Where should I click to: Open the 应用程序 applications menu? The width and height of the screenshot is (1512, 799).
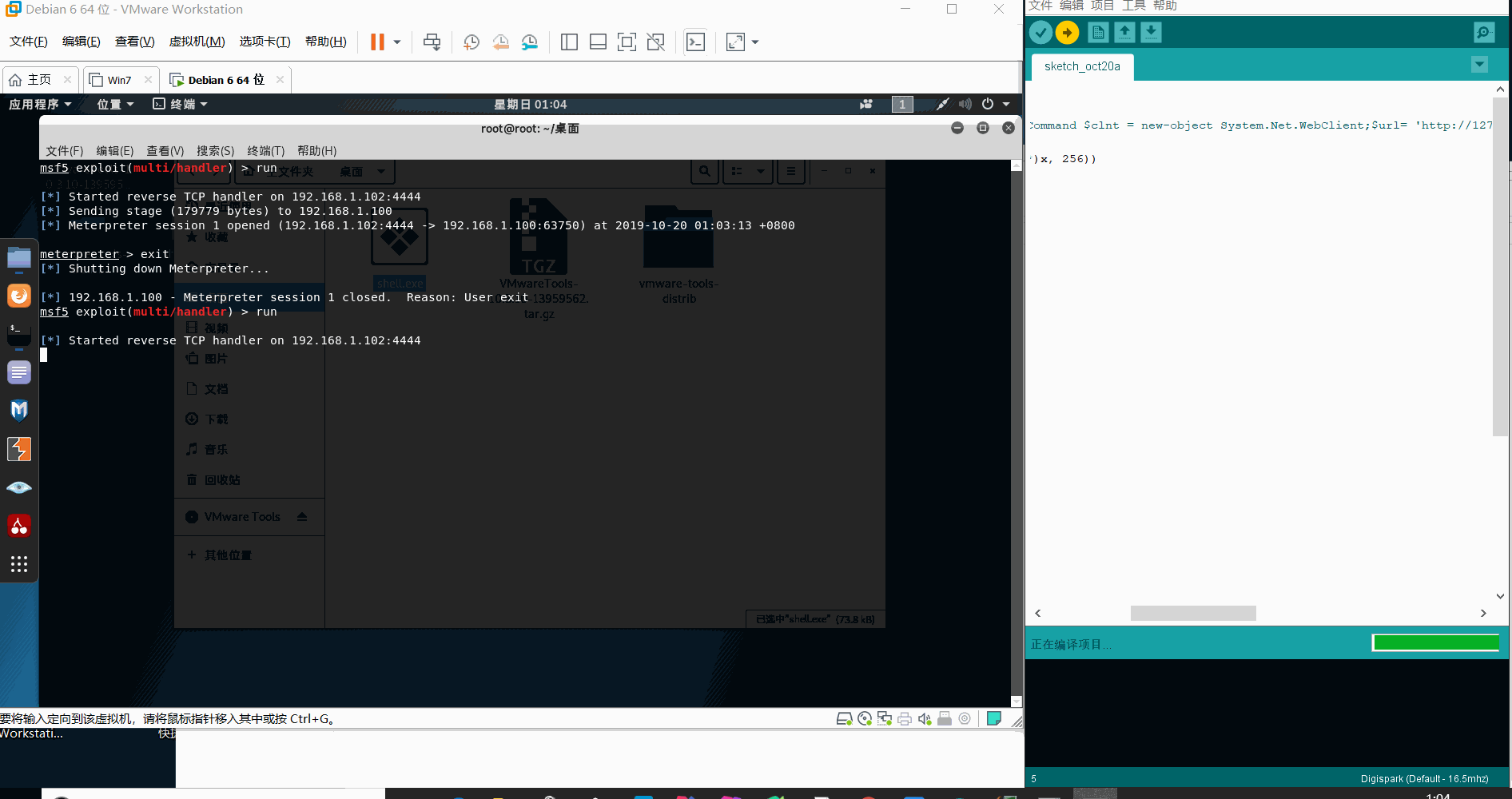coord(40,104)
